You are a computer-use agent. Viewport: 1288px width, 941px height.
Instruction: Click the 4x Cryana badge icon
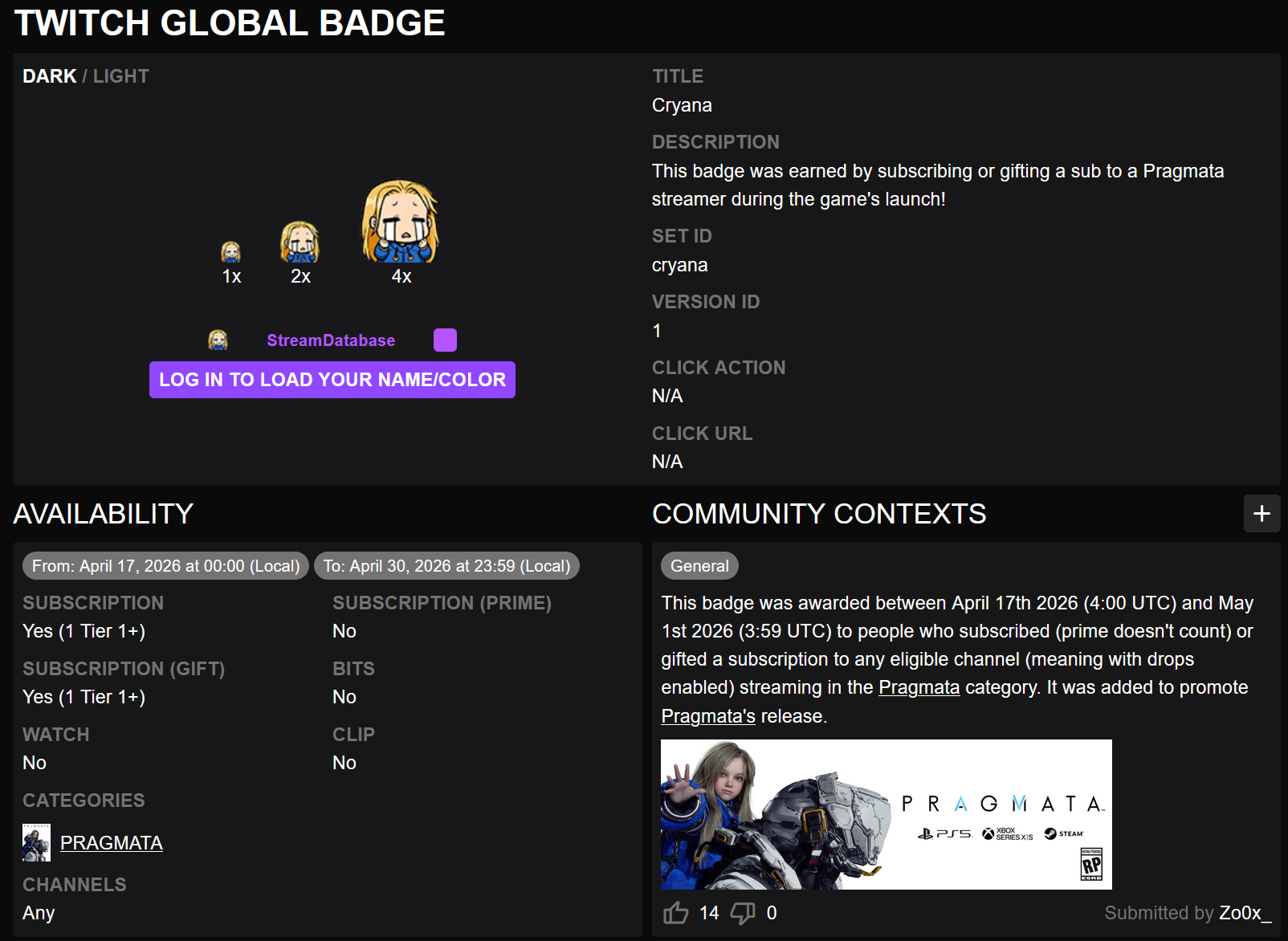[401, 221]
